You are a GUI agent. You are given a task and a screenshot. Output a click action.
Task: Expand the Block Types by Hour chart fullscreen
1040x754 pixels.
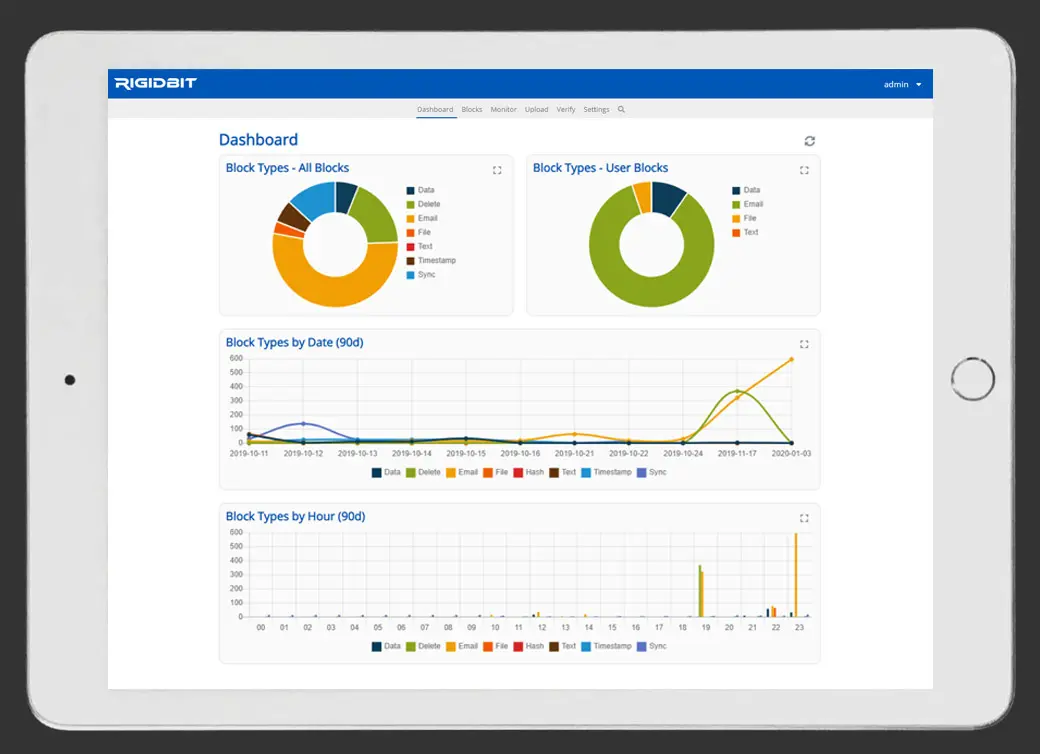(804, 518)
